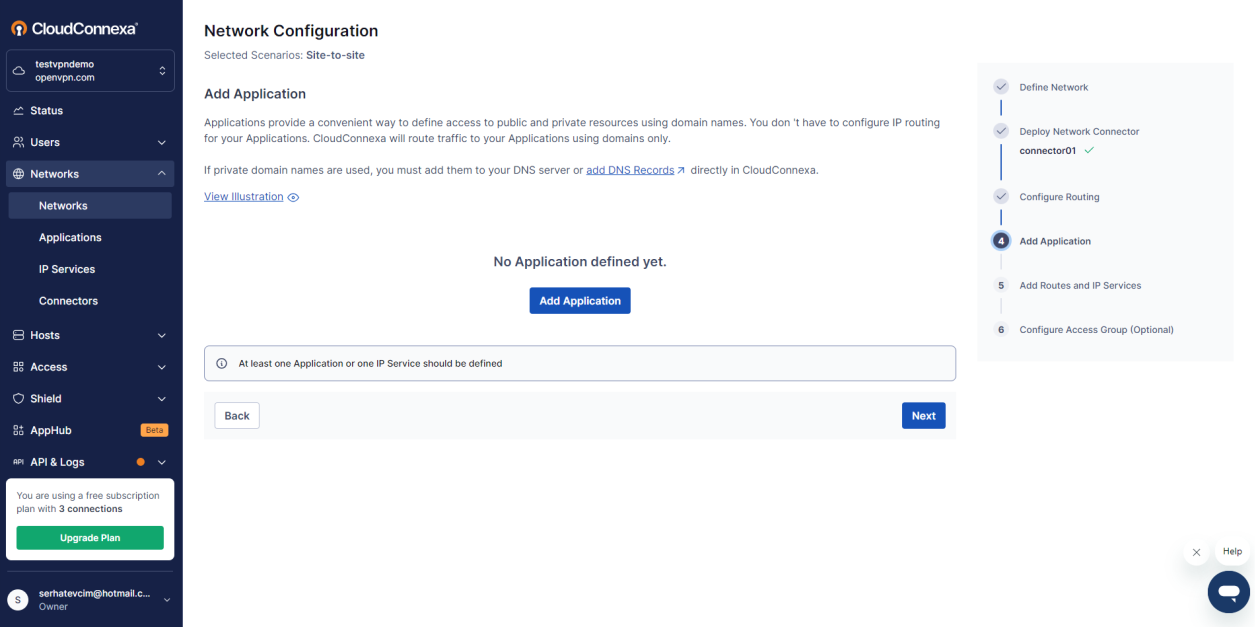Open the chat support bubble
The height and width of the screenshot is (627, 1260).
(x=1228, y=591)
